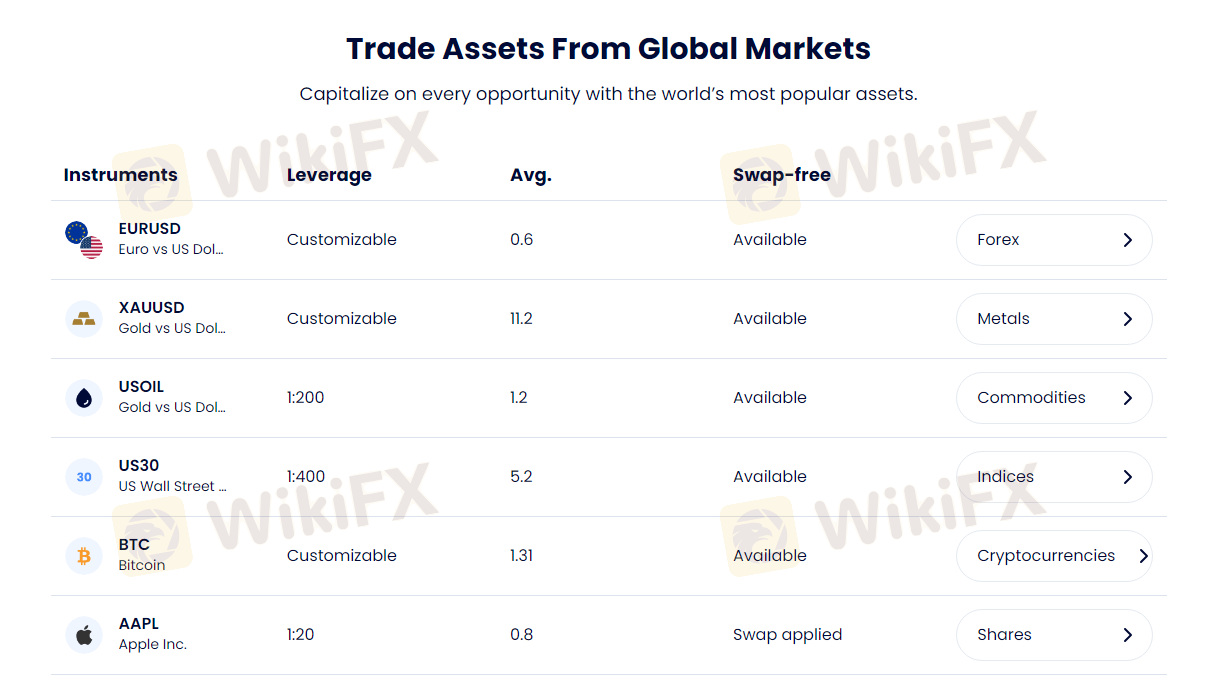Click the XAUUSD gold bars icon

click(x=84, y=319)
